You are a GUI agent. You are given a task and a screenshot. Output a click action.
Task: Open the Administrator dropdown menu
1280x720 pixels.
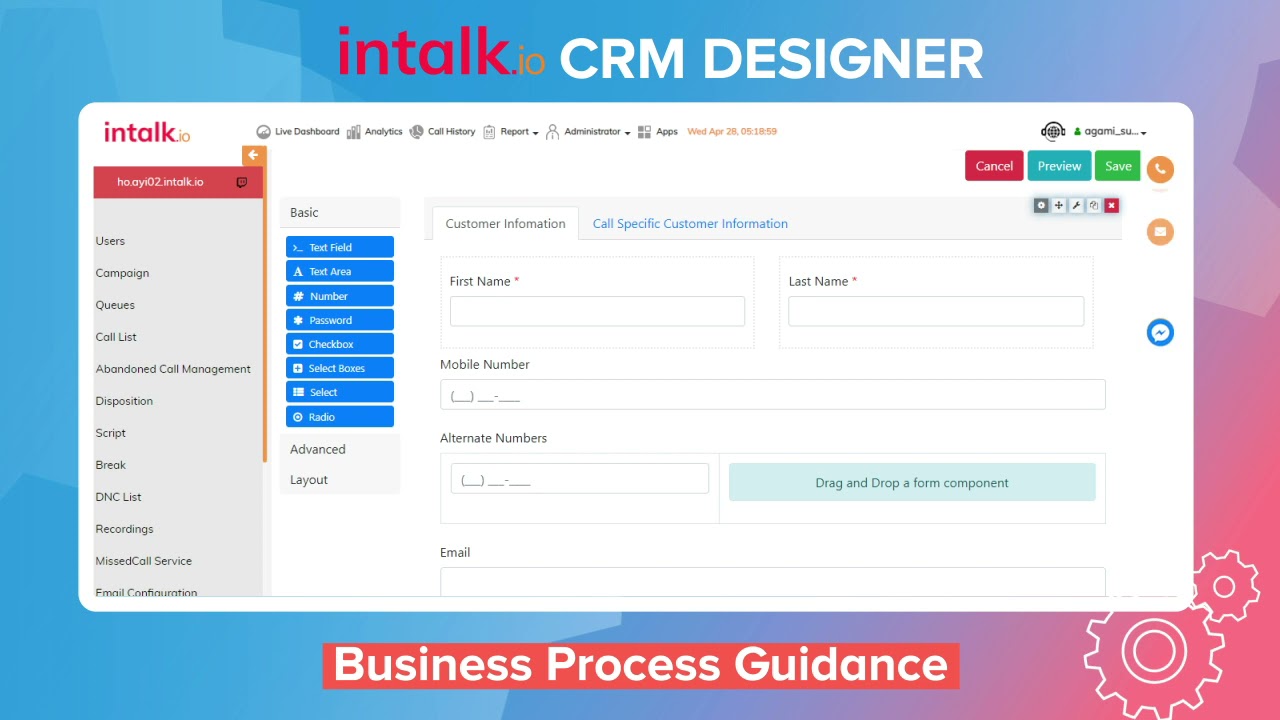coord(597,132)
